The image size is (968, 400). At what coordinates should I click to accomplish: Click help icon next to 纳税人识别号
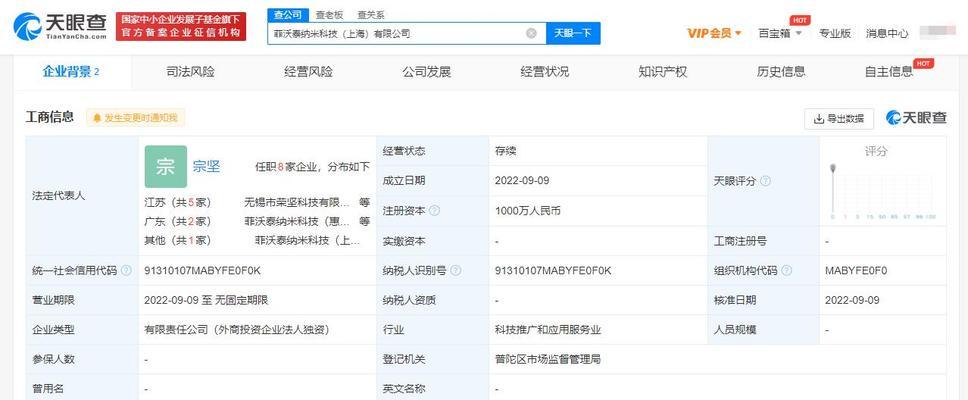(456, 270)
